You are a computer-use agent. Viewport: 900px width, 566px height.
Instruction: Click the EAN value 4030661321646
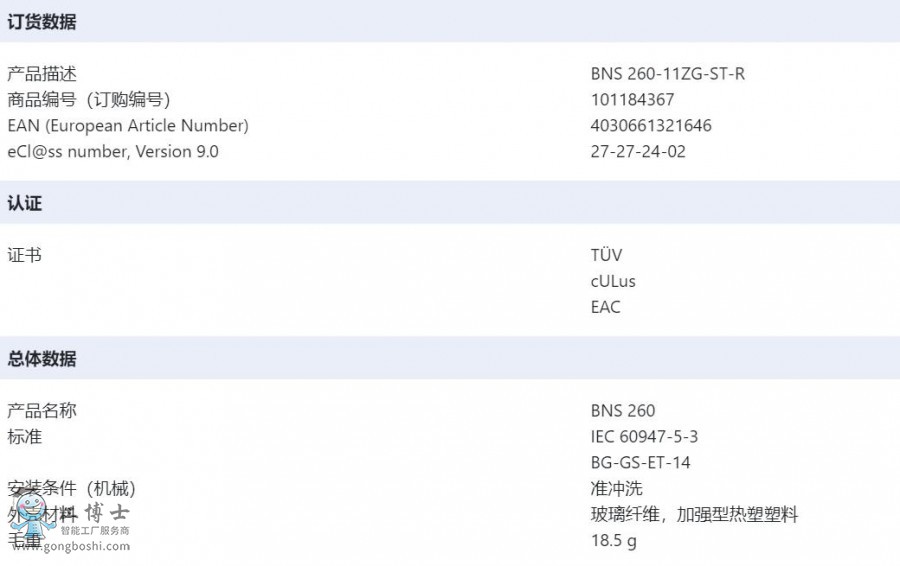coord(651,125)
